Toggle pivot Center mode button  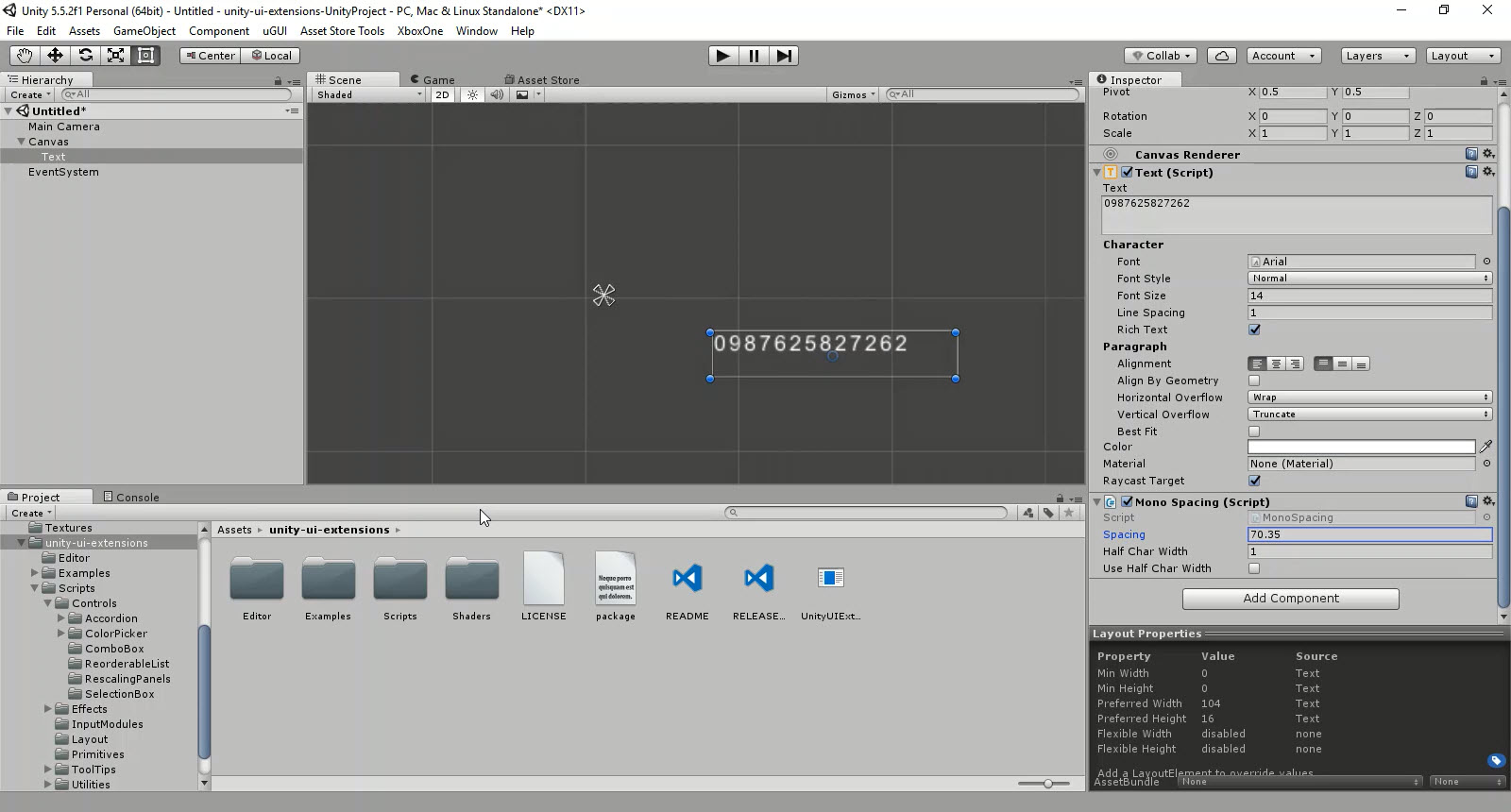click(x=211, y=56)
